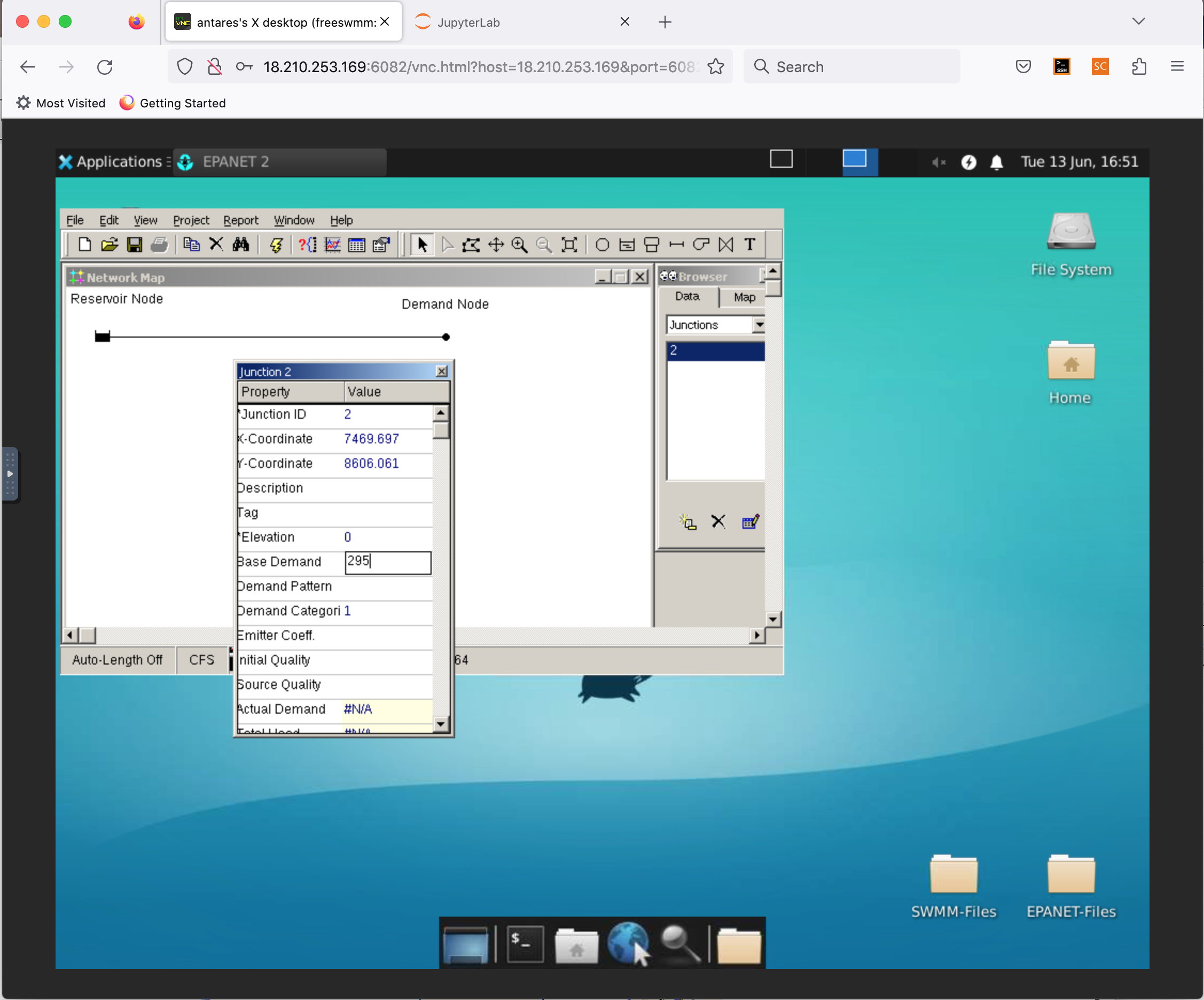
Task: Click the Browser Delete X icon
Action: 718,522
